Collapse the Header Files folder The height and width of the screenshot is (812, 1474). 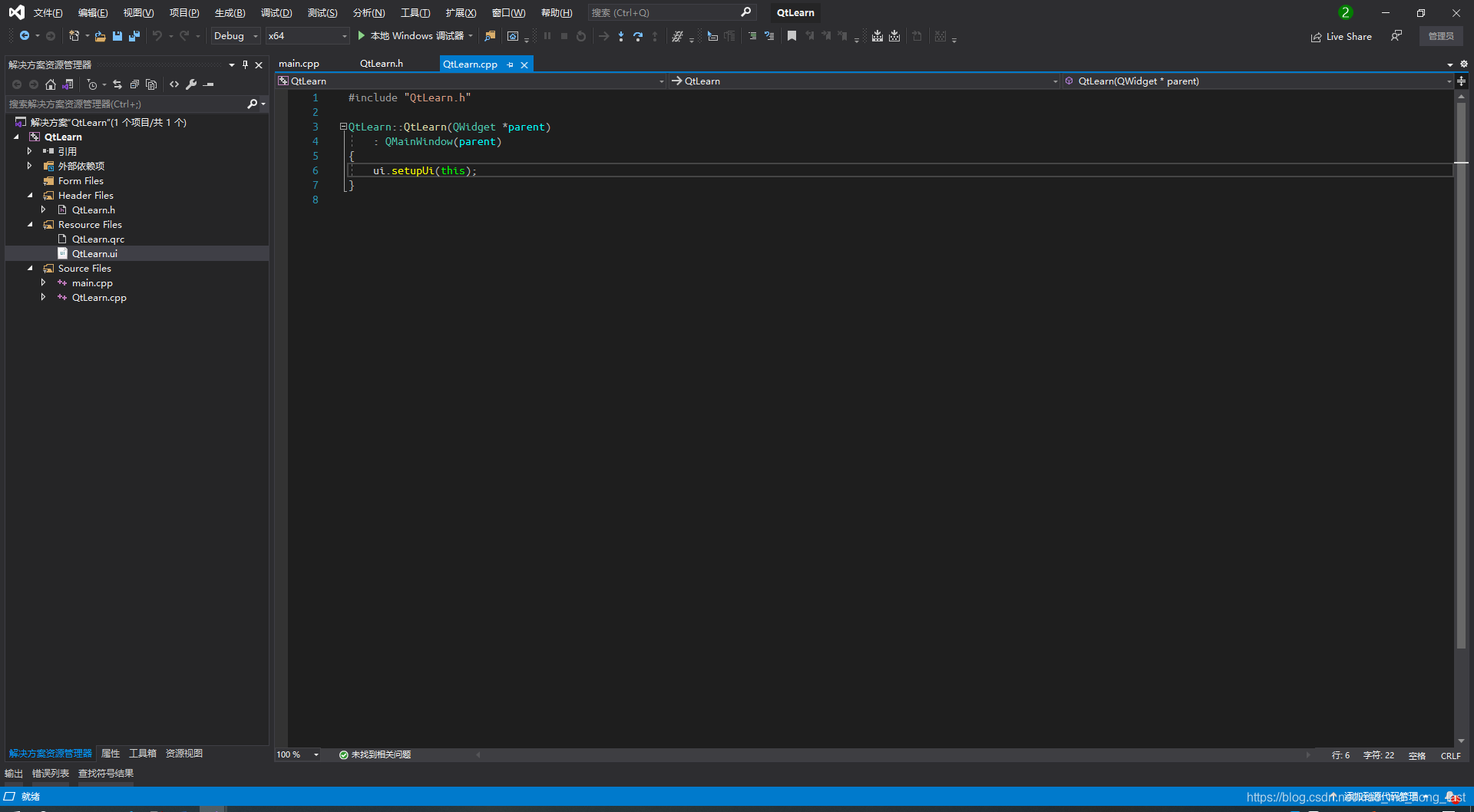(x=30, y=195)
